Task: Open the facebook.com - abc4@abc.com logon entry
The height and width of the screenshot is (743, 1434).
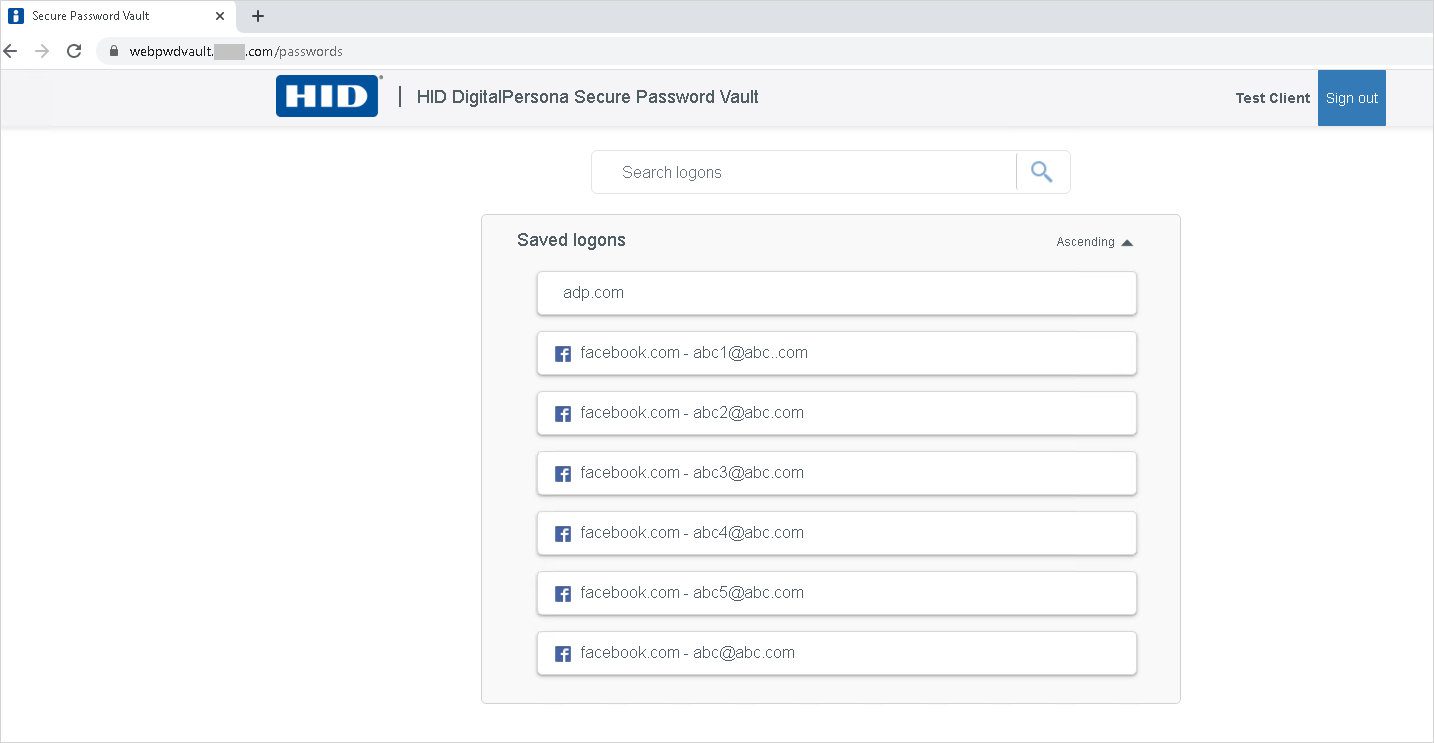Action: 836,533
